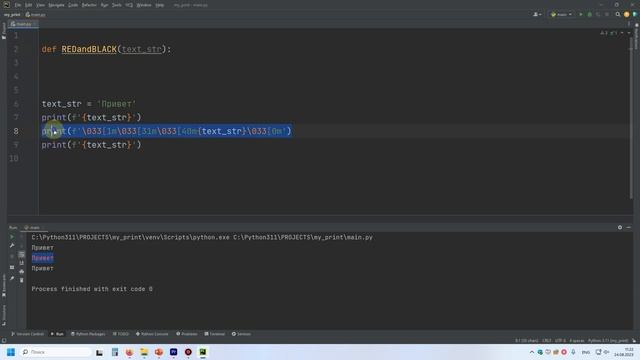The image size is (640, 360).
Task: Open the user account dropdown in toolbar
Action: (x=537, y=14)
